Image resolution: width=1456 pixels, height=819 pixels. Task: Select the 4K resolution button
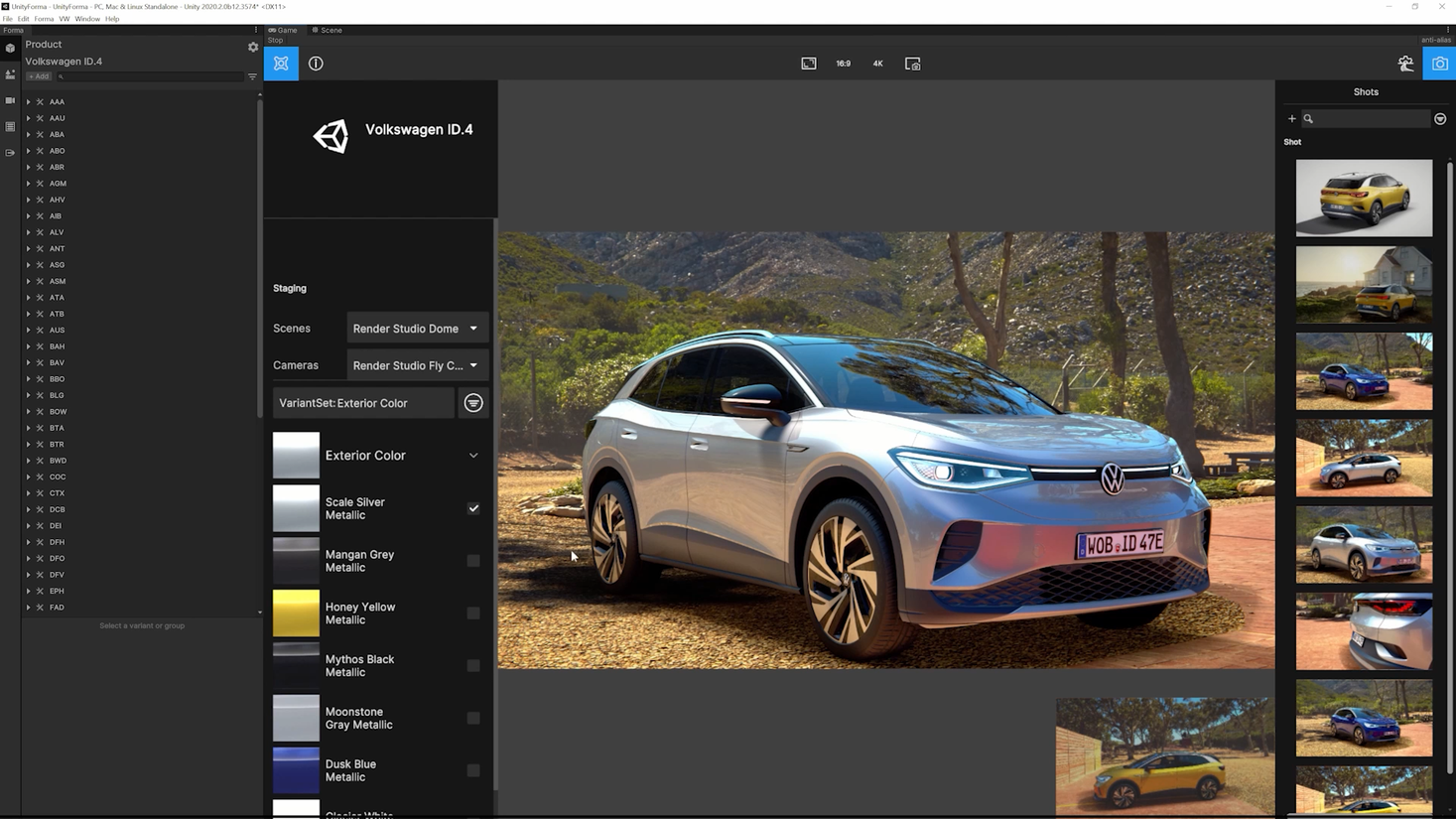point(877,64)
